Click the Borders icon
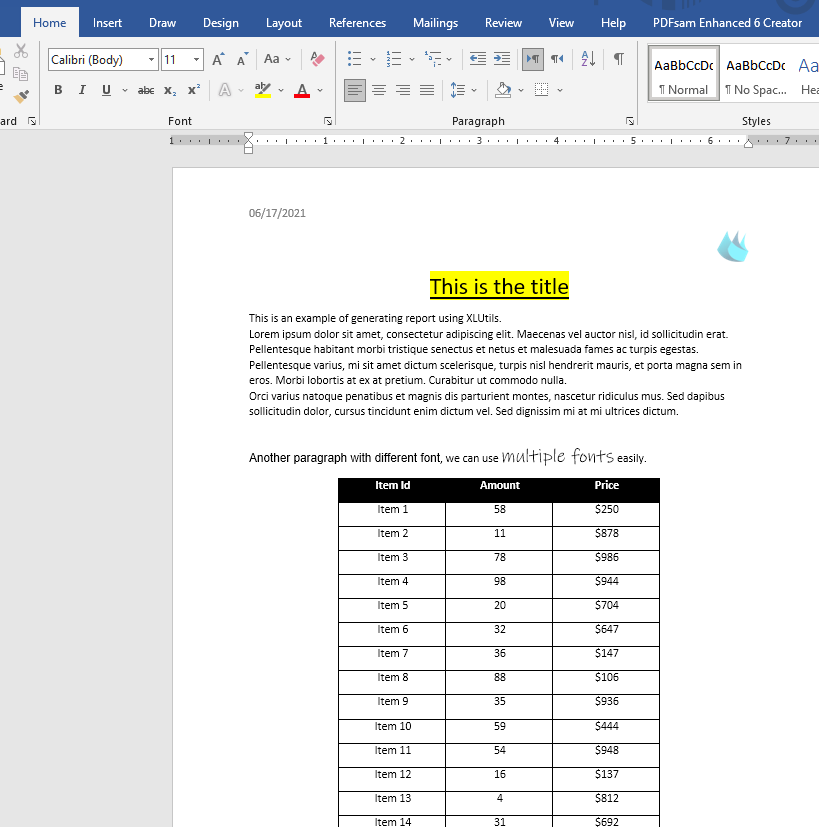The width and height of the screenshot is (819, 827). 541,90
